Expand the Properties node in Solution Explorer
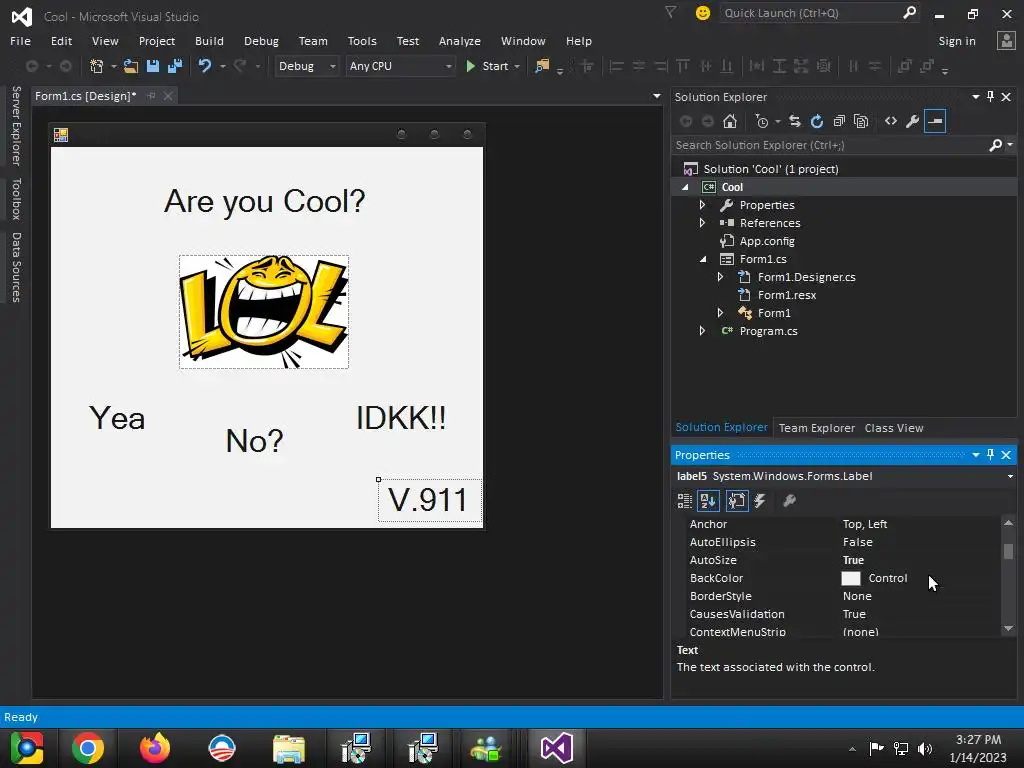 702,205
